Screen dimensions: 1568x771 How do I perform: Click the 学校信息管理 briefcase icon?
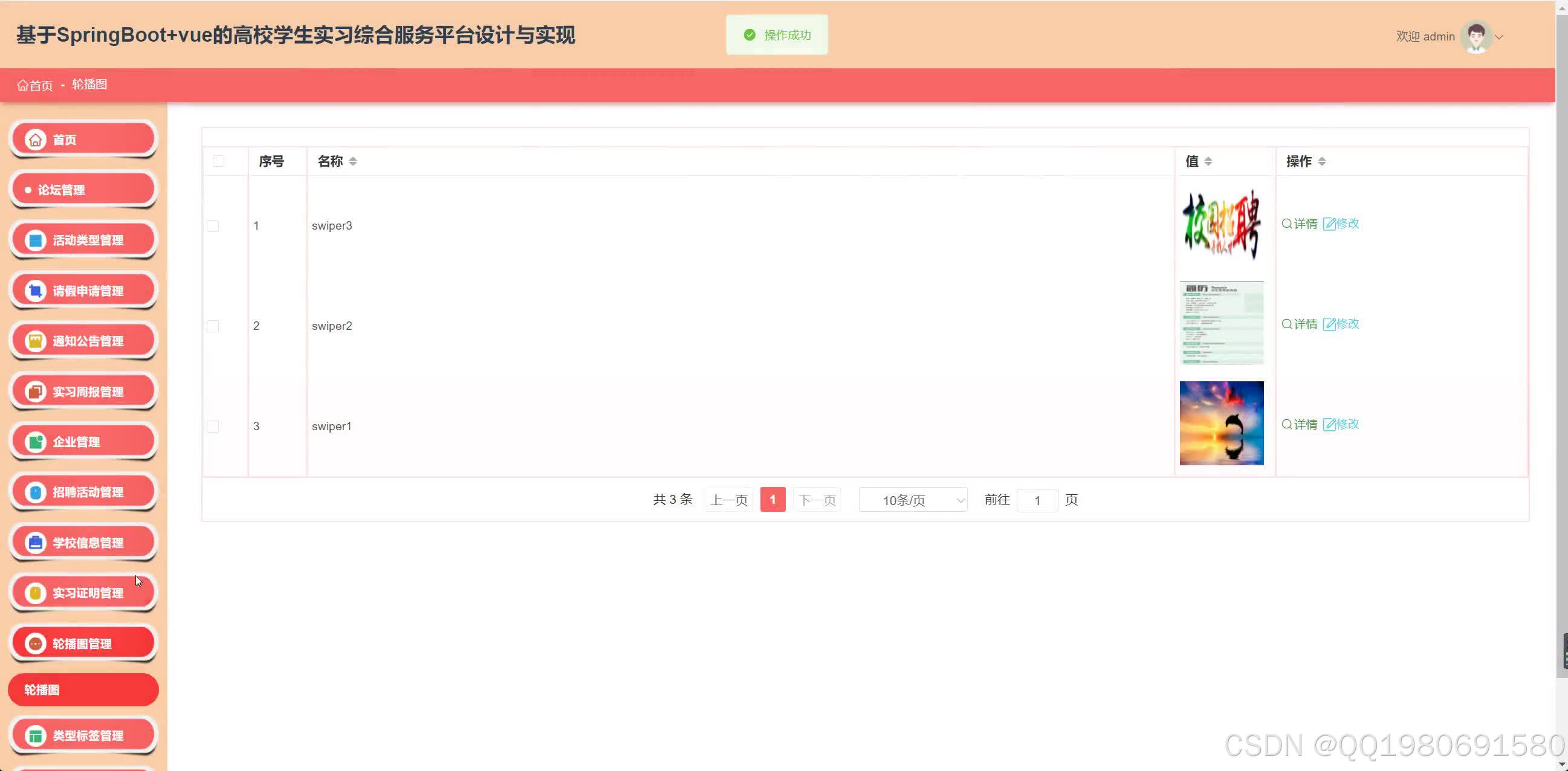point(35,542)
